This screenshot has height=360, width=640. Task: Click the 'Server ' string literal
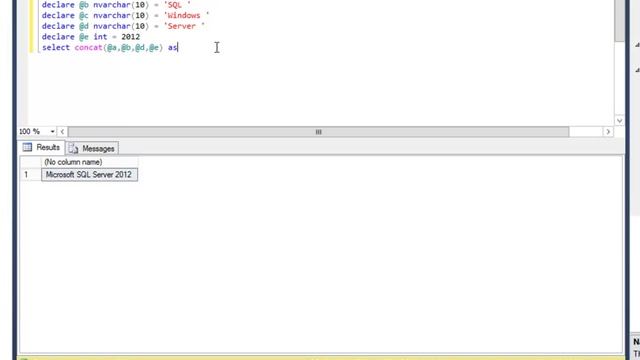click(184, 26)
